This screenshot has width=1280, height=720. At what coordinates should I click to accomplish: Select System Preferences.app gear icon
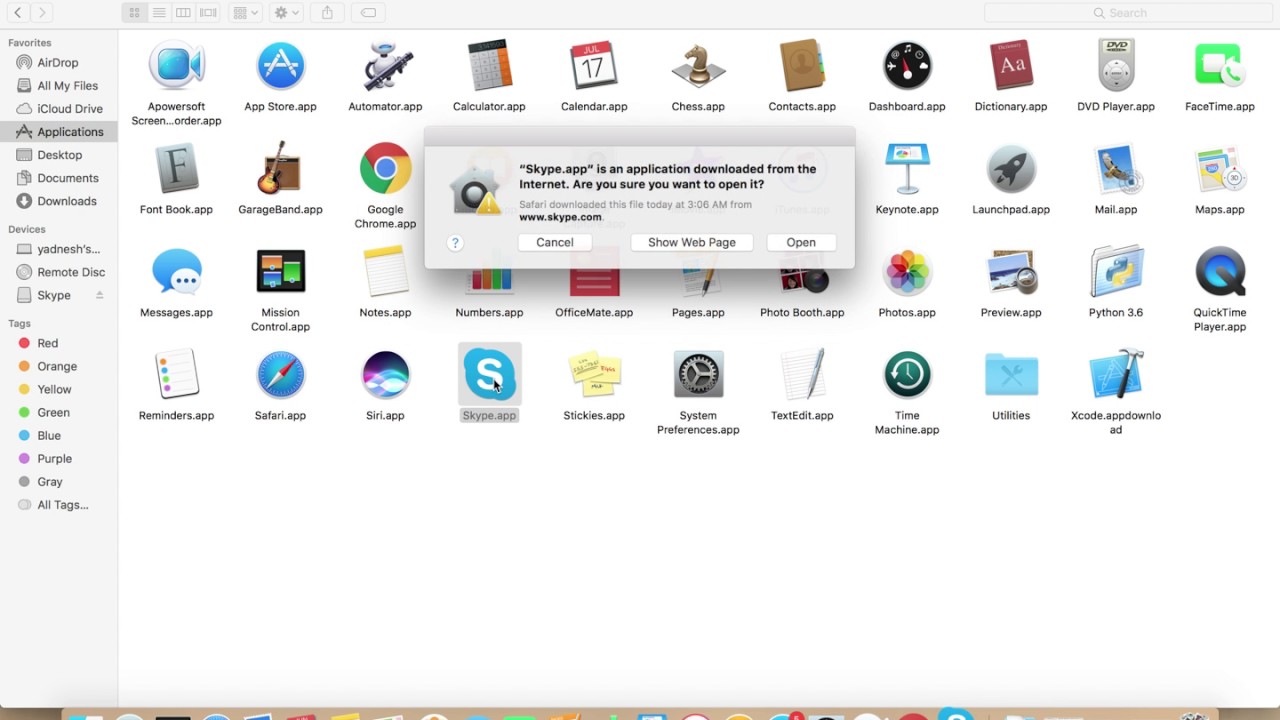(698, 375)
